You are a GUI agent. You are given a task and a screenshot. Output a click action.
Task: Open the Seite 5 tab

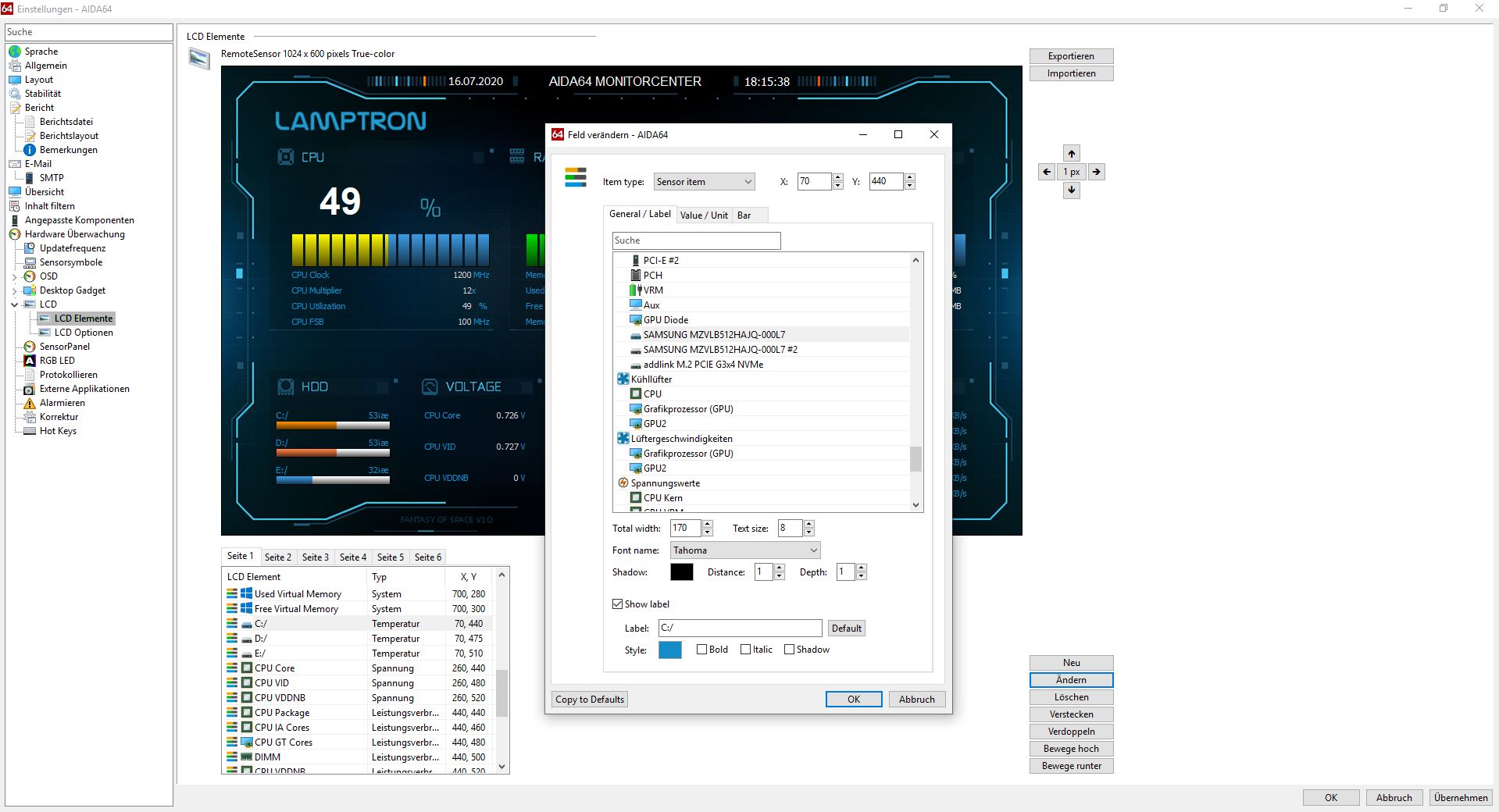[x=391, y=557]
